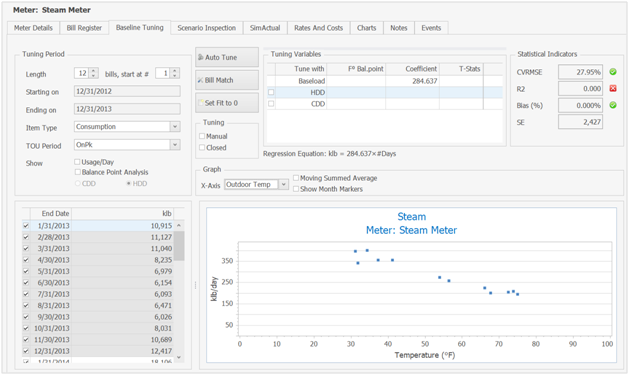Open the X-Axis Outdoor Temp dropdown
Viewport: 630px width, 375px height.
pyautogui.click(x=283, y=184)
